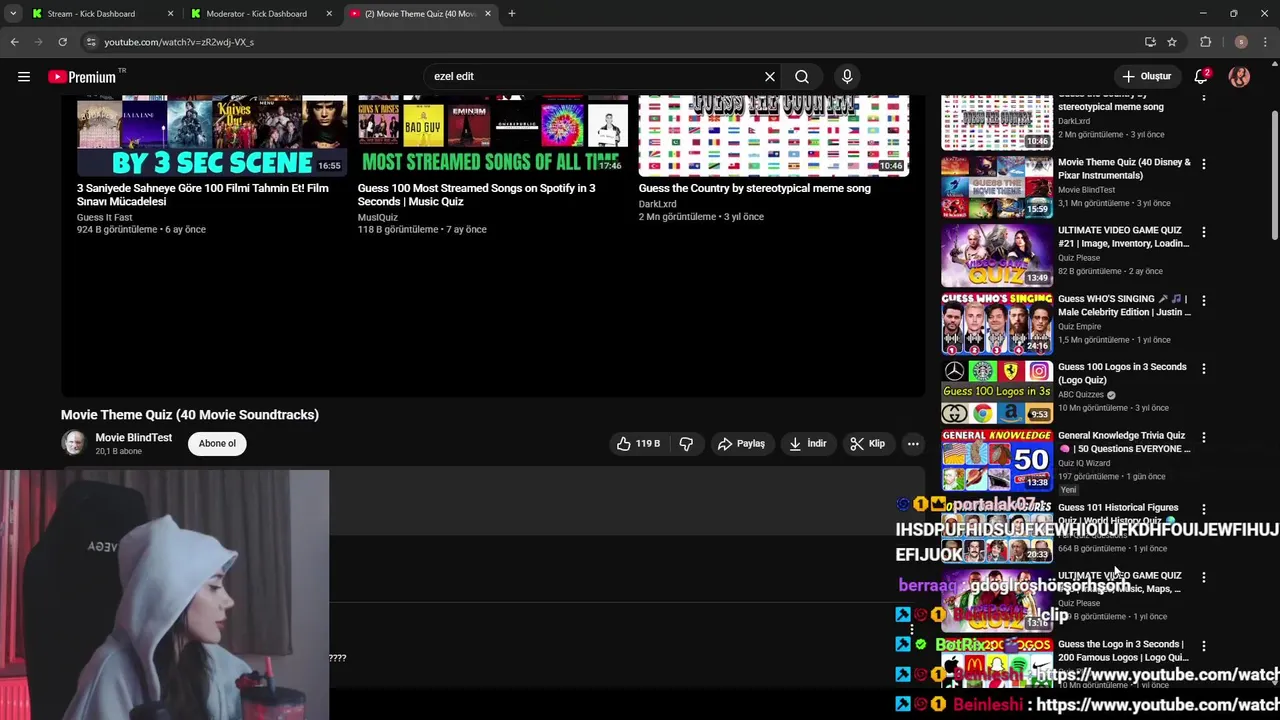
Task: Open thumbnail of 100 films by 3 sec scene
Action: 212,136
